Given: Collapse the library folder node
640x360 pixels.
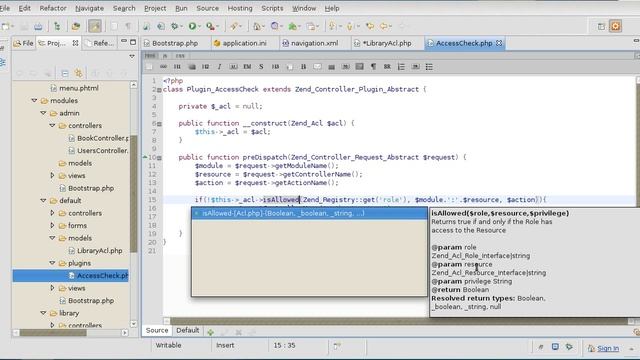Looking at the screenshot, I should [x=43, y=313].
